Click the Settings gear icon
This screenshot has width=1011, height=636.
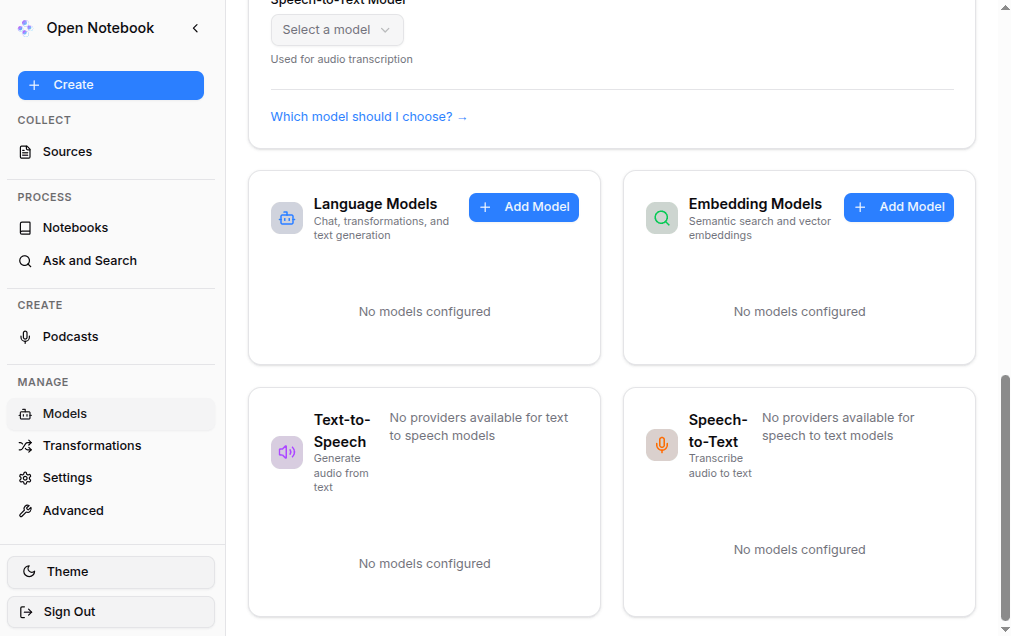tap(26, 478)
